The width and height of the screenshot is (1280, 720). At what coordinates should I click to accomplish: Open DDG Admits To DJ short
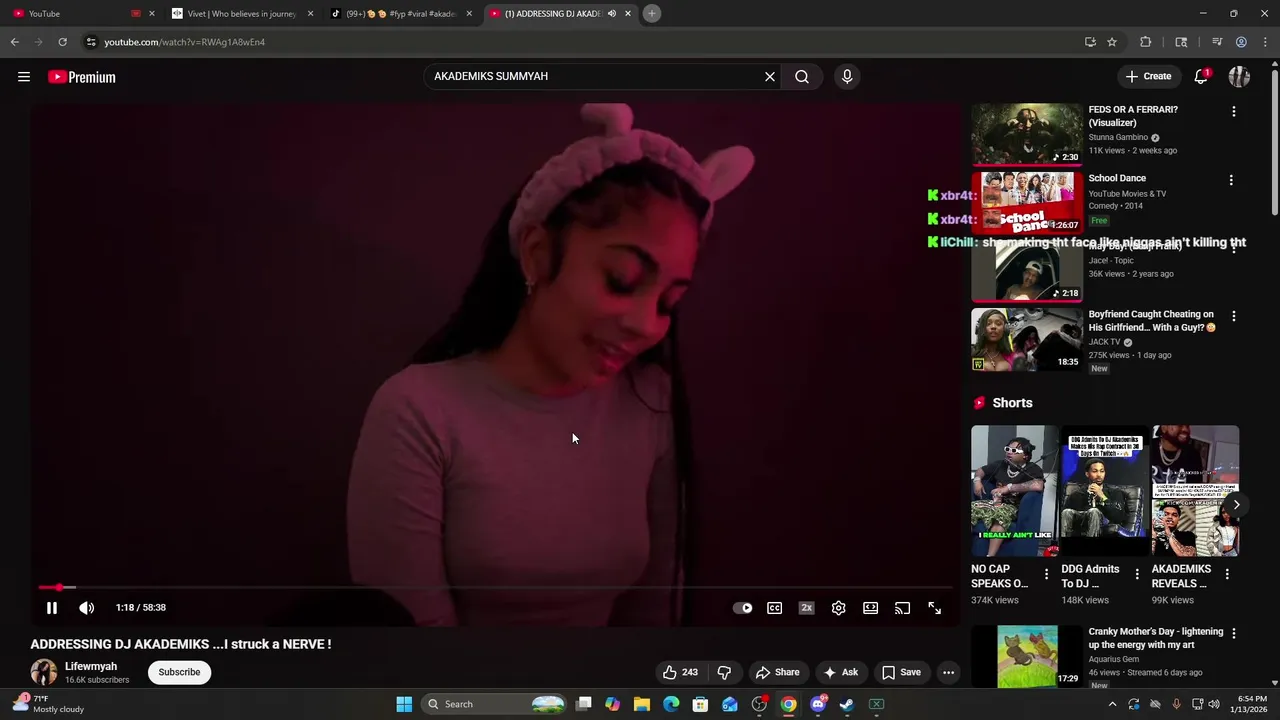(1105, 491)
